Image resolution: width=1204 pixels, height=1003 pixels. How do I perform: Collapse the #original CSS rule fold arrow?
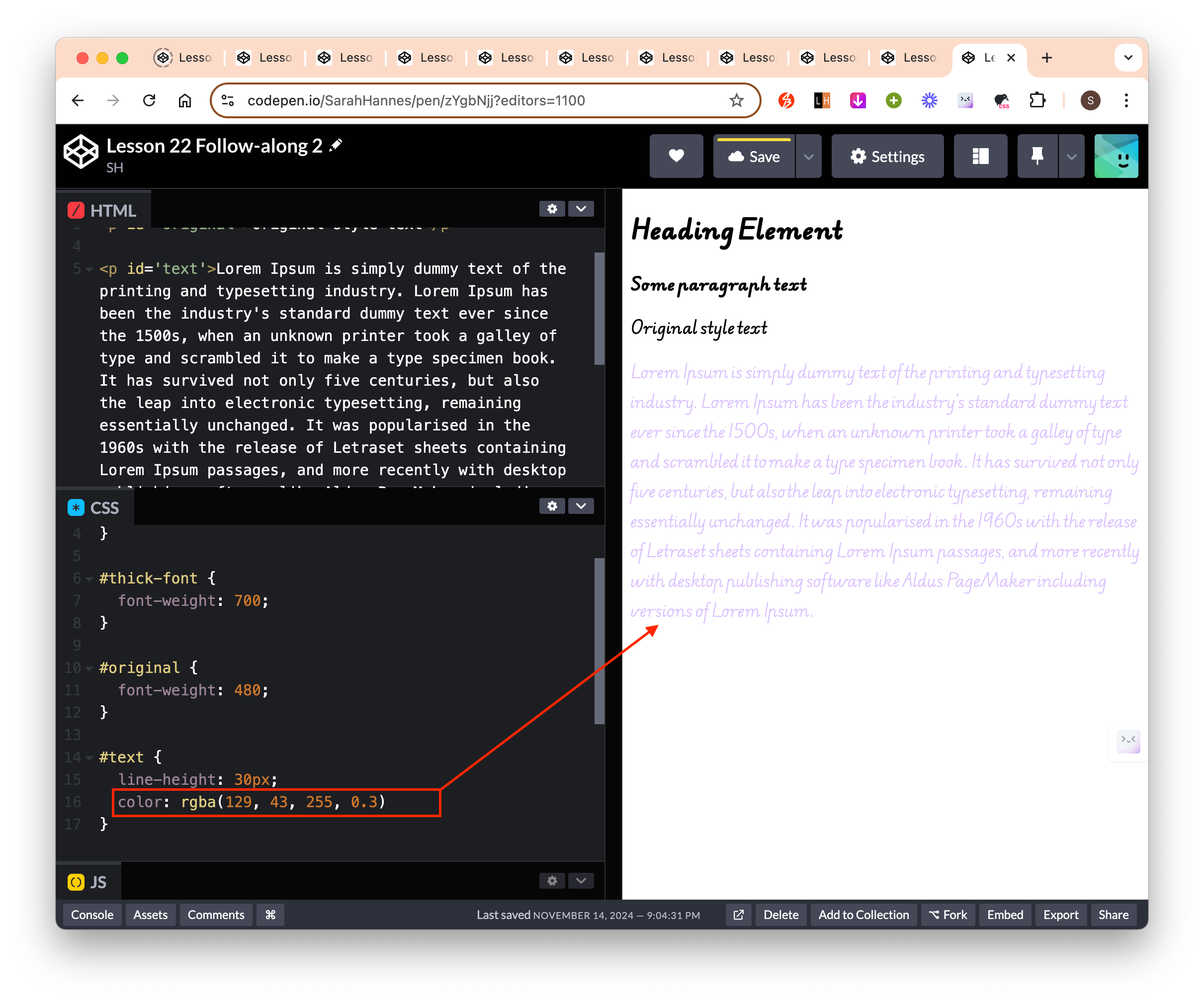coord(89,669)
